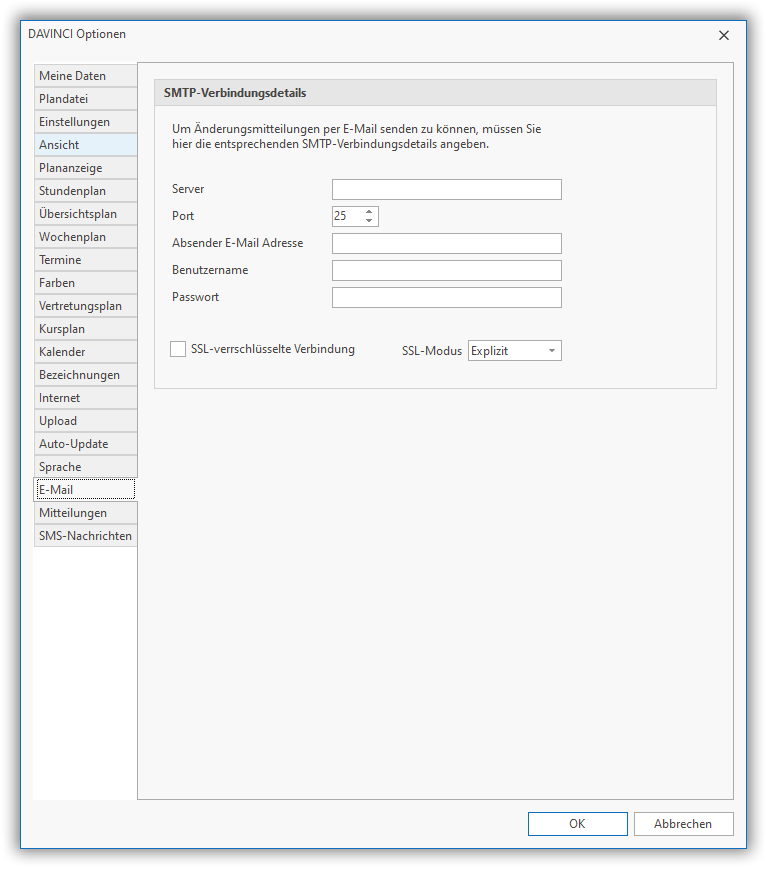Enable the SSL-verschlüsselte Verbindung checkbox

coord(179,349)
